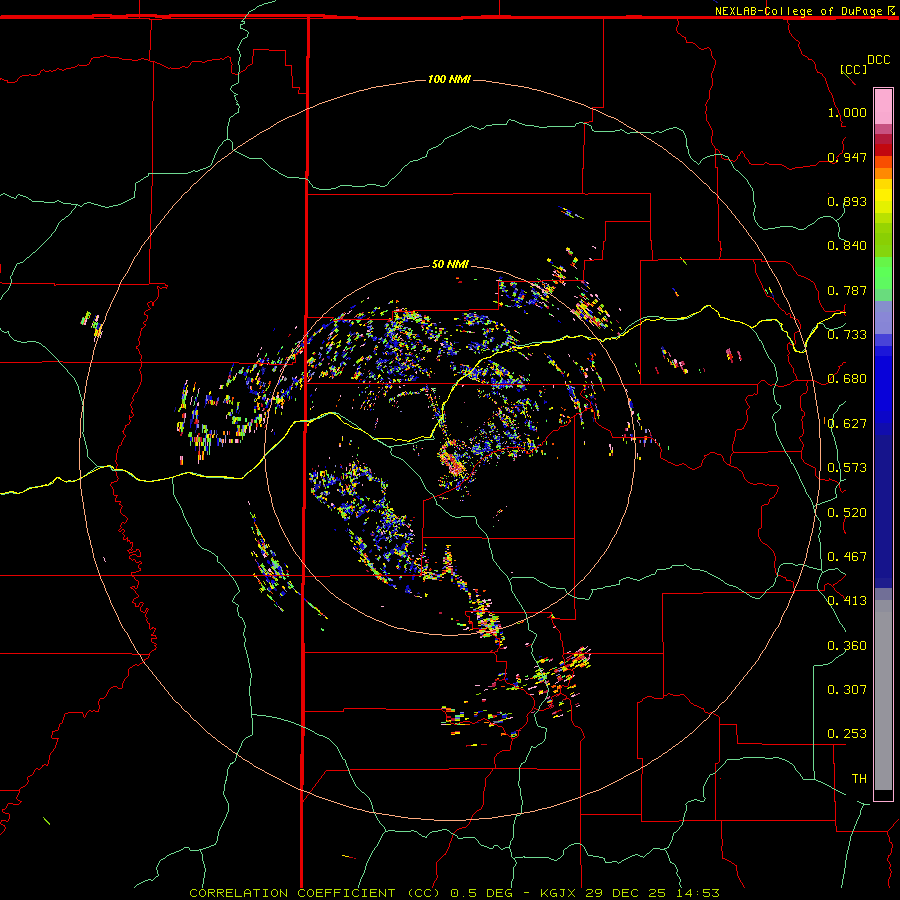Image resolution: width=900 pixels, height=900 pixels.
Task: Pick the bright blue color scale segment
Action: 883,390
